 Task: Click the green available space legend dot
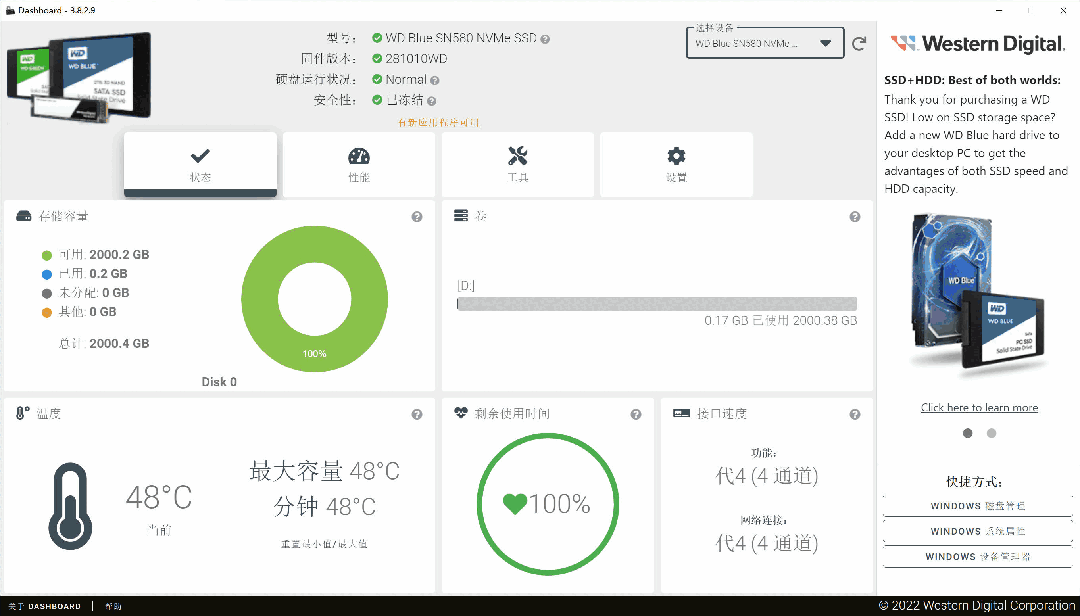click(x=47, y=256)
